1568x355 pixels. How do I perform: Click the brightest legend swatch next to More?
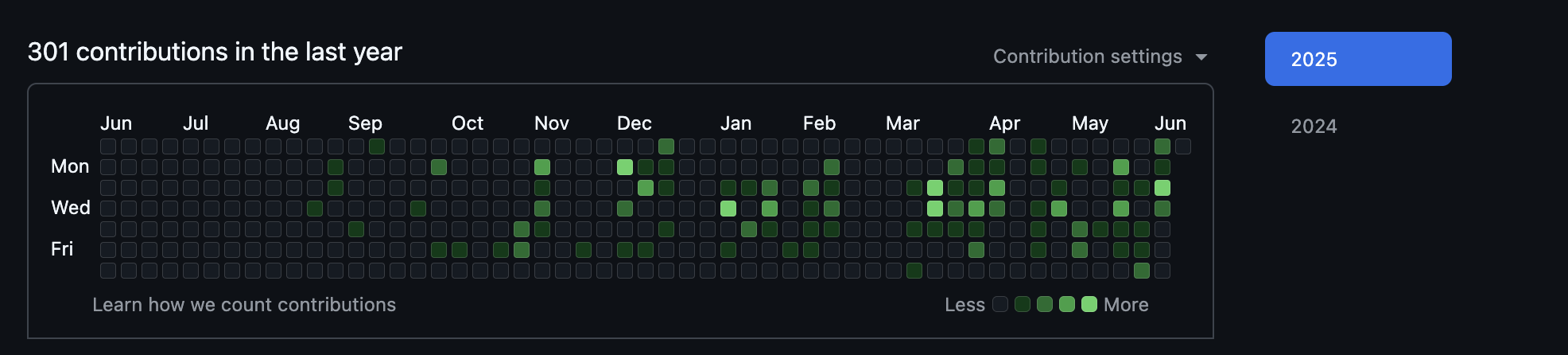pos(1089,304)
